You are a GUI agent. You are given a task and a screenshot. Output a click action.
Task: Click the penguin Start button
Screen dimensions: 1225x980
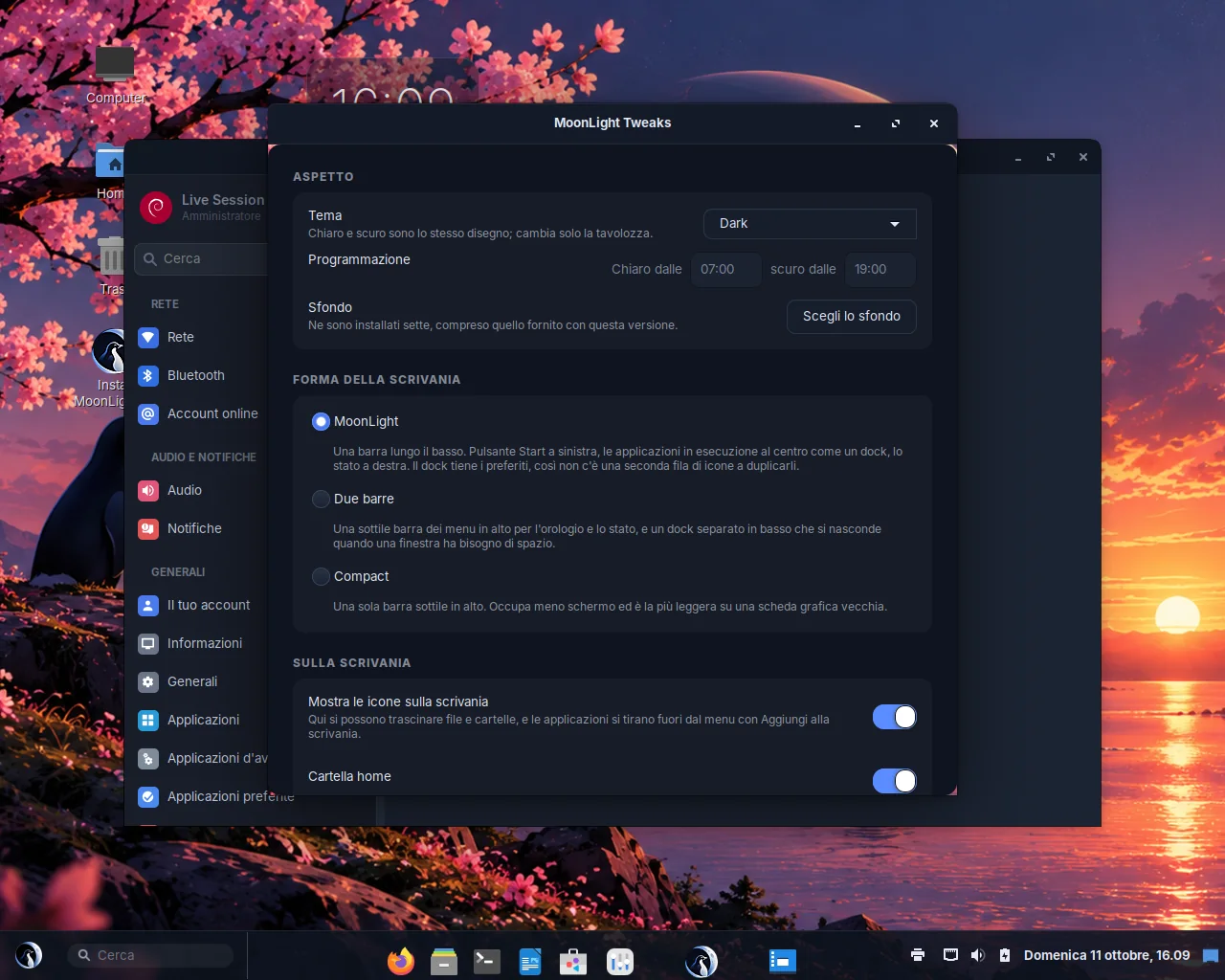[29, 955]
